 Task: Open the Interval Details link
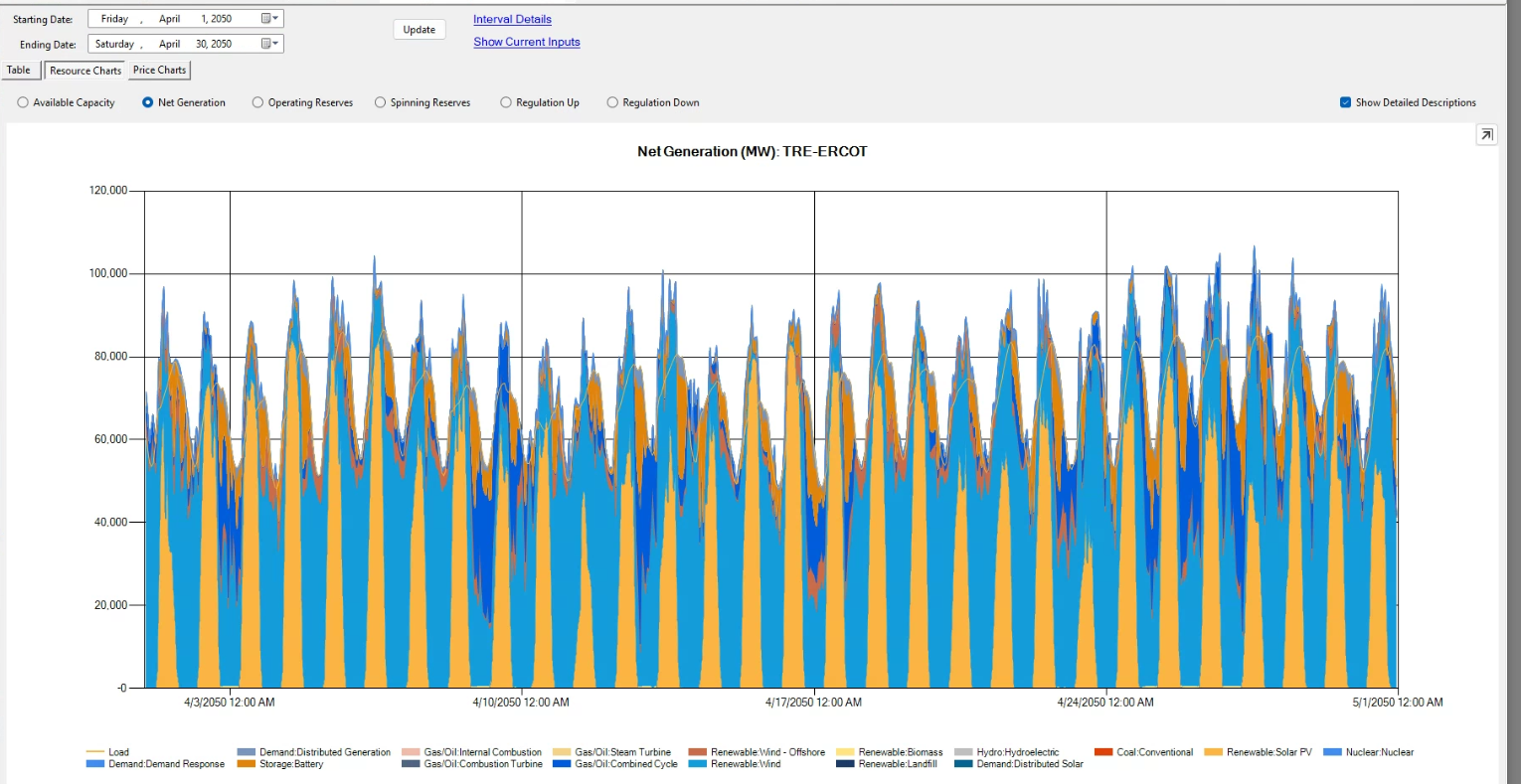pos(512,19)
